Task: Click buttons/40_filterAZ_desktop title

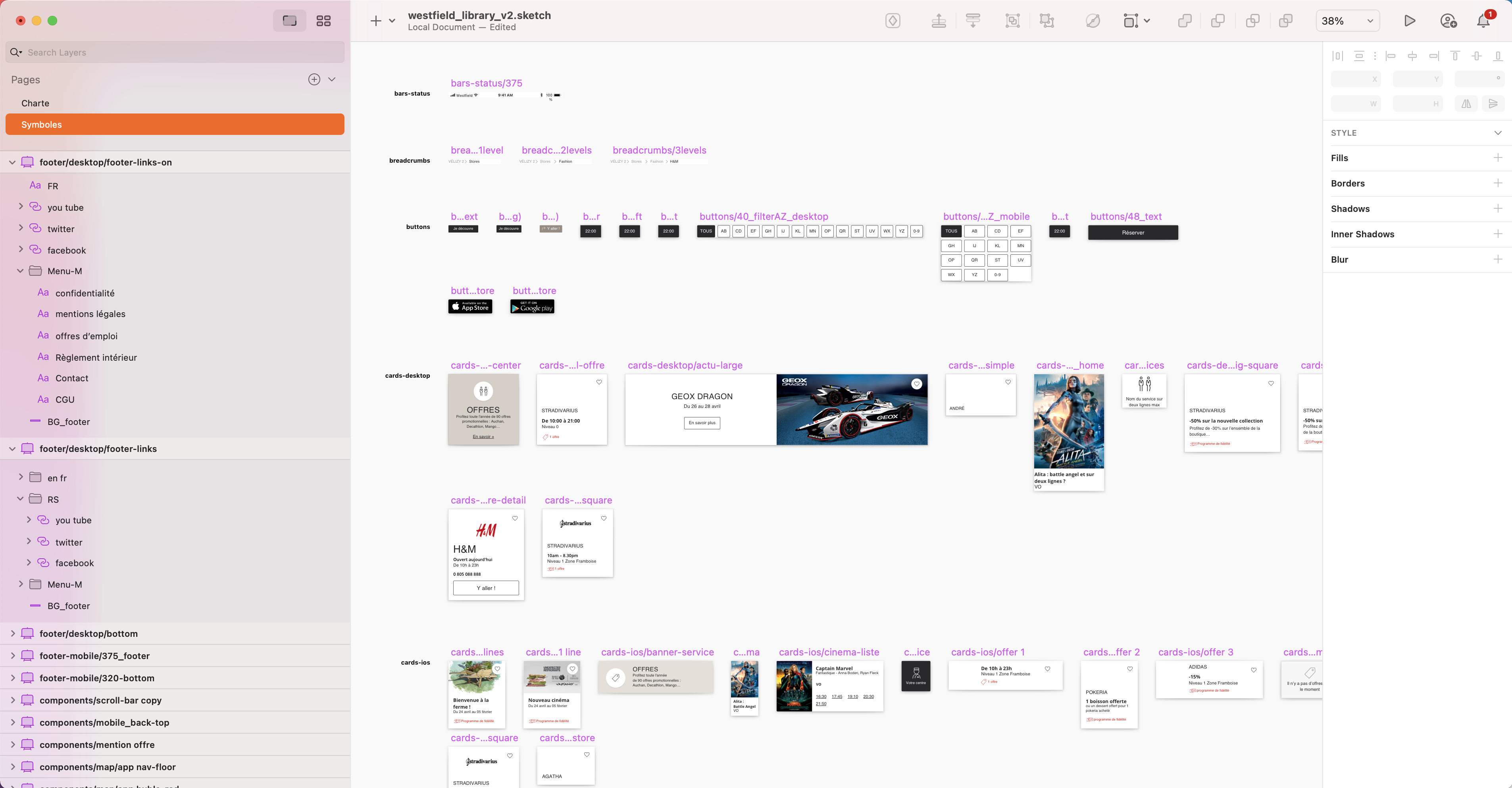Action: 764,217
